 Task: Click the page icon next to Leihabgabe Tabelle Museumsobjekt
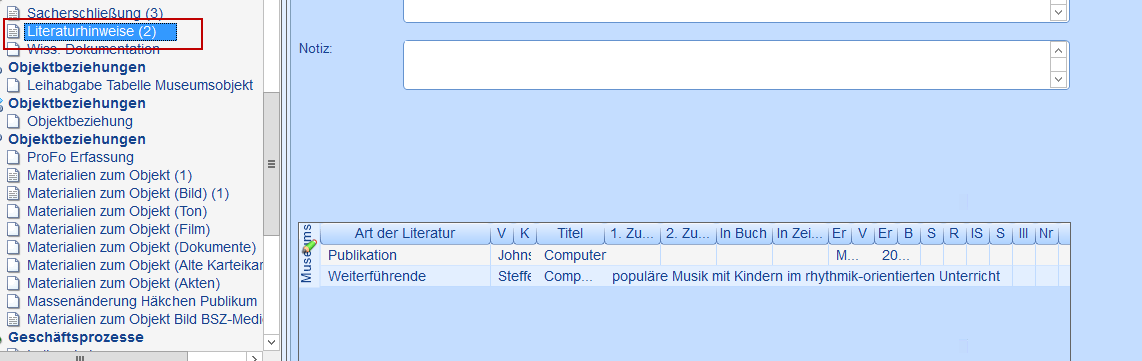(x=13, y=86)
